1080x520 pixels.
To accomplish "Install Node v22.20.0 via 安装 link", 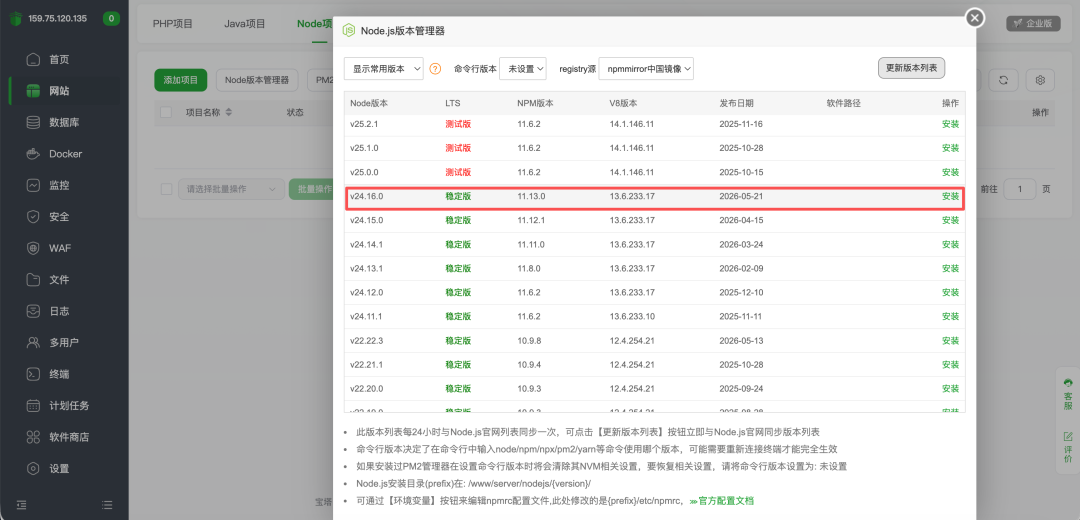I will (951, 388).
